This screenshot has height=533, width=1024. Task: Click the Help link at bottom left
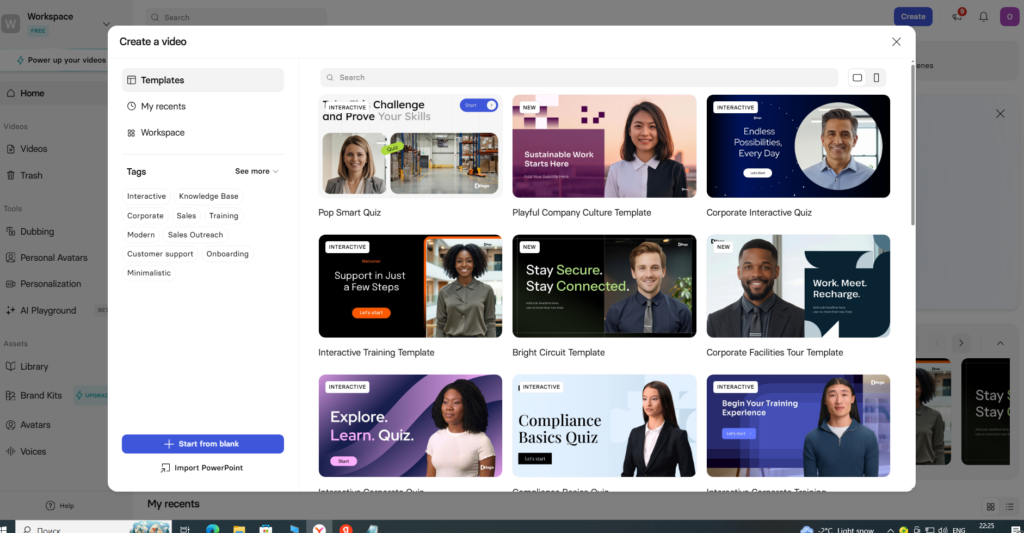click(x=59, y=506)
